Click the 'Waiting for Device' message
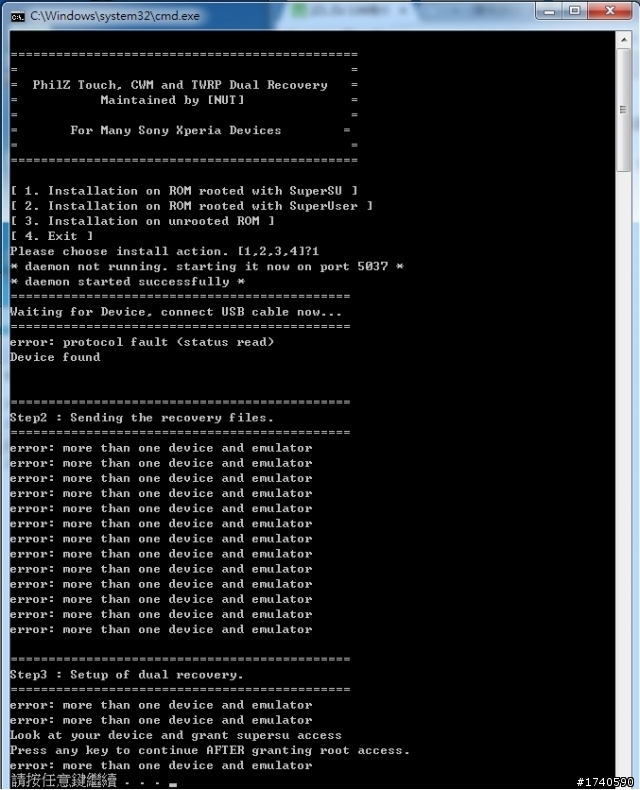Screen dimensions: 640x790 pyautogui.click(x=175, y=312)
